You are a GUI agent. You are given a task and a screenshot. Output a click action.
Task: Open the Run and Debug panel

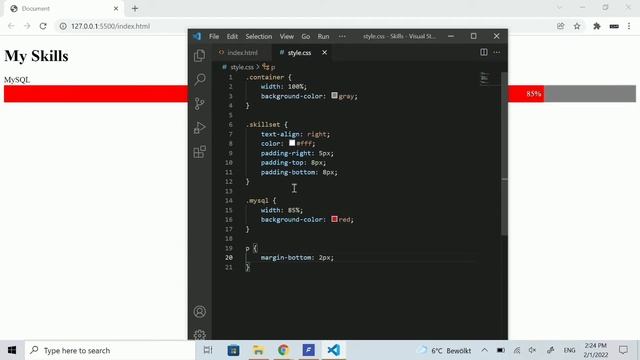click(200, 128)
